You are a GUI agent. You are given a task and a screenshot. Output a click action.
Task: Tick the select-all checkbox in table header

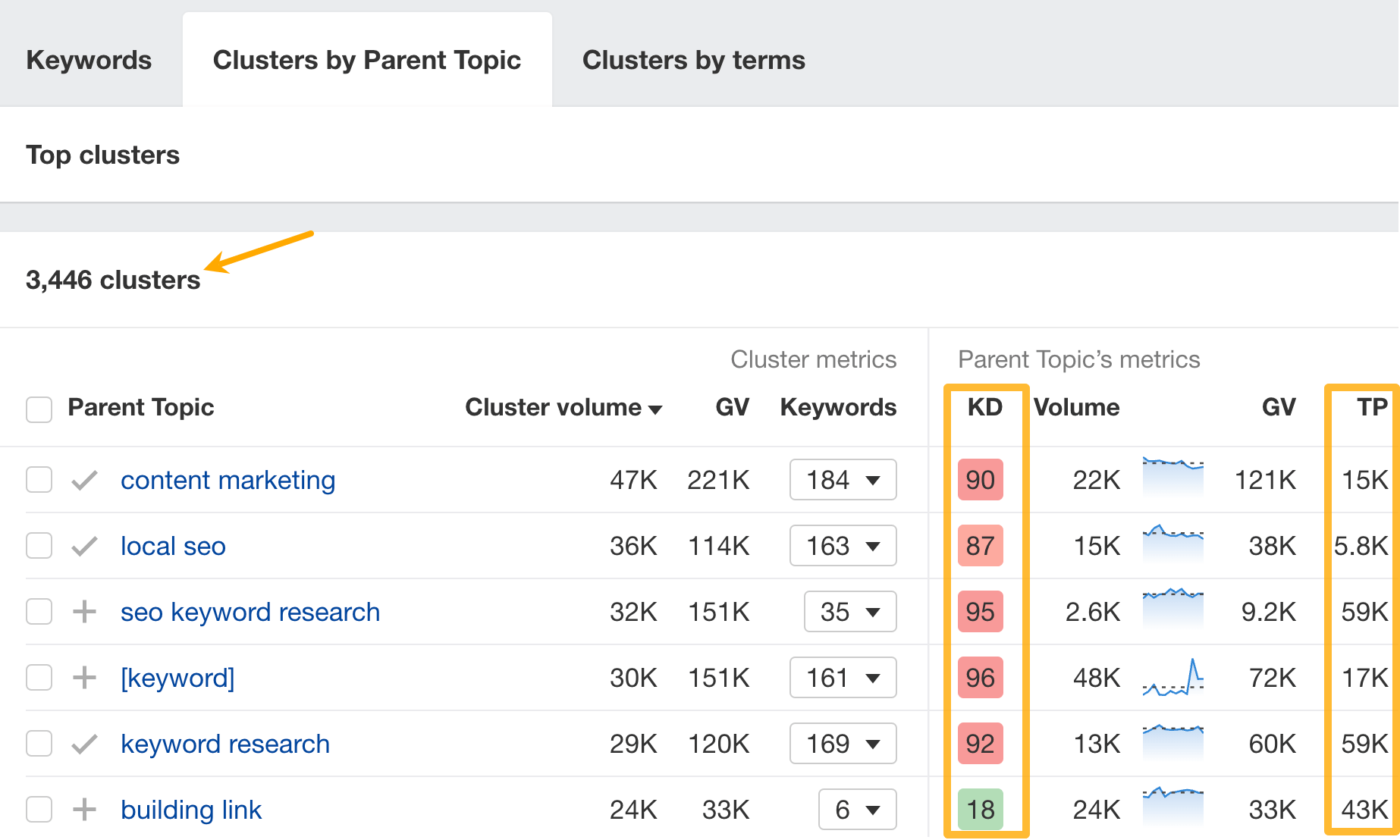pos(39,409)
